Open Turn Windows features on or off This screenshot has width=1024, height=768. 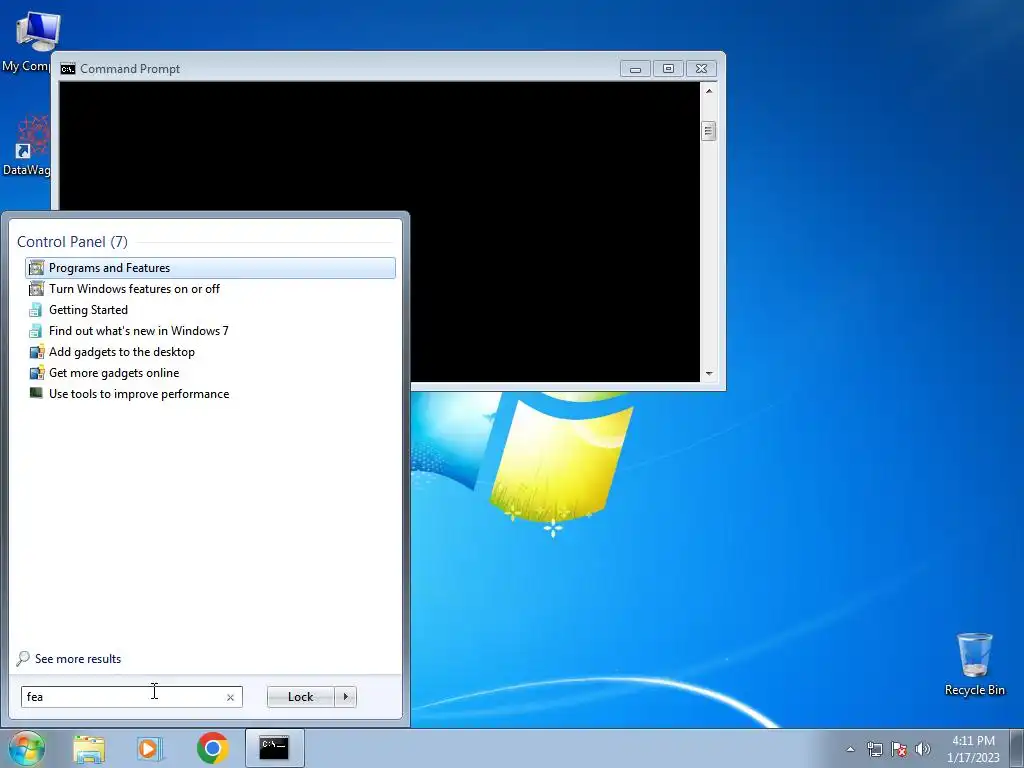tap(210, 289)
